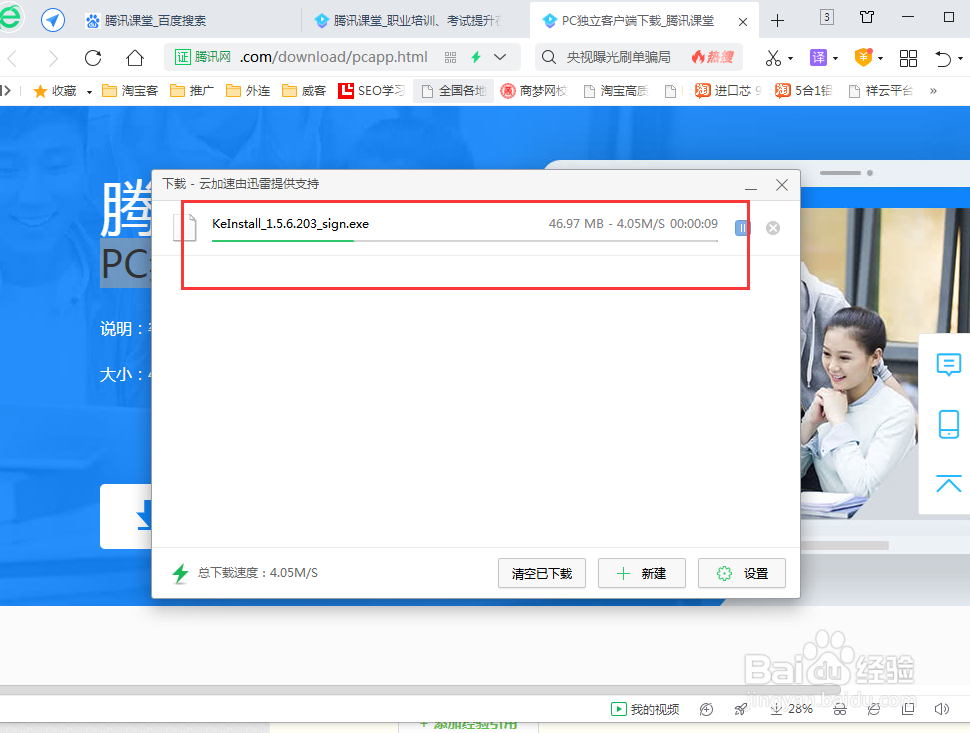Select the scissors screenshot tool
970x733 pixels.
coord(773,58)
